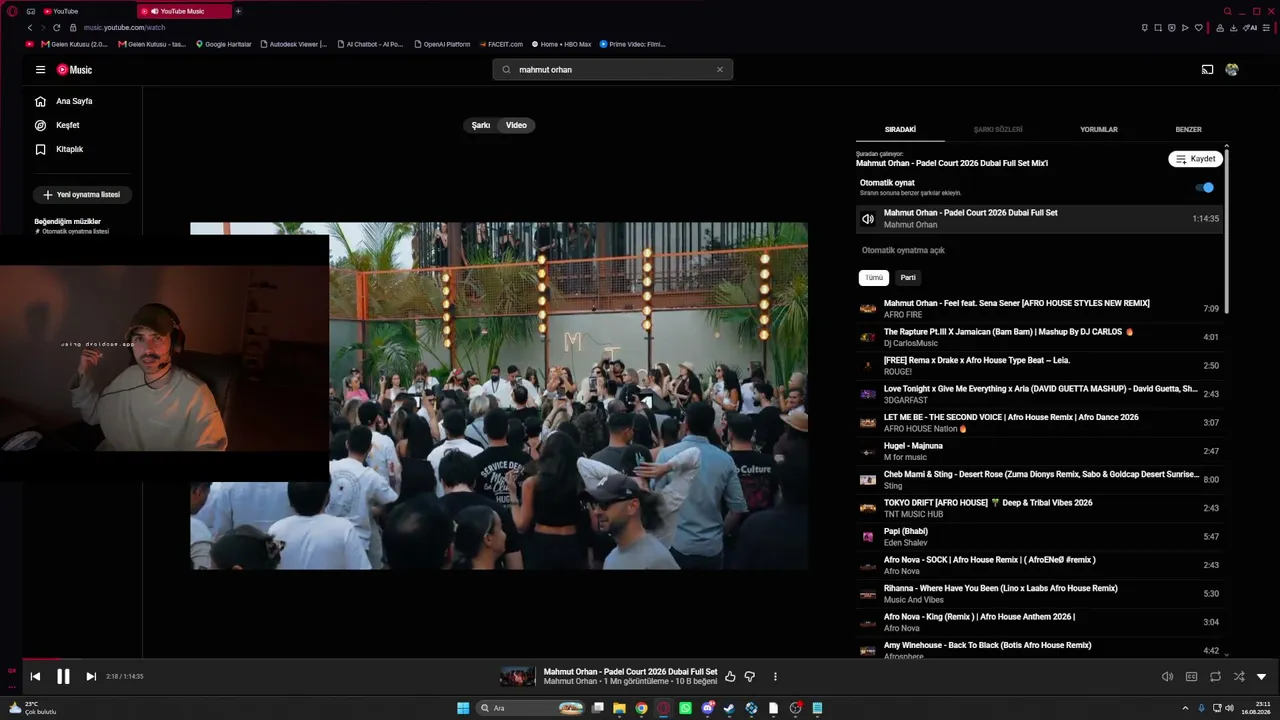
Task: Switch to the YouTube browser tab
Action: tap(87, 11)
